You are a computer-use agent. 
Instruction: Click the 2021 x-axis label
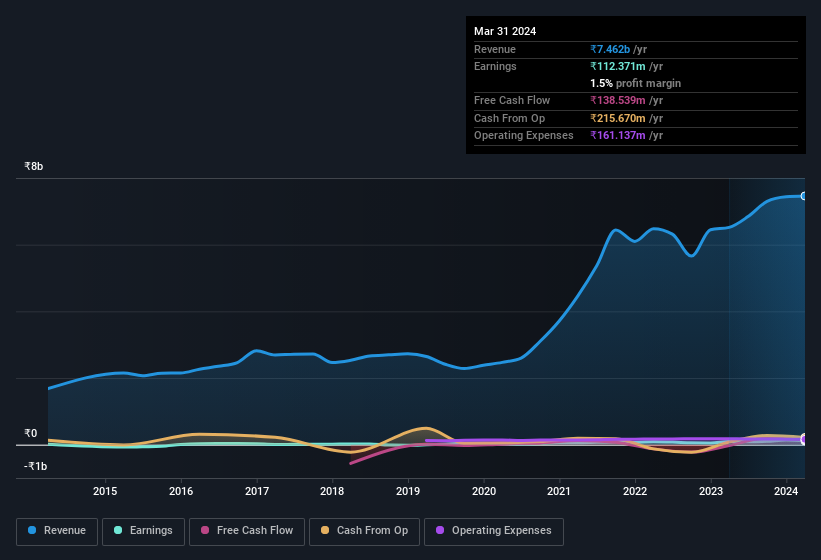559,491
